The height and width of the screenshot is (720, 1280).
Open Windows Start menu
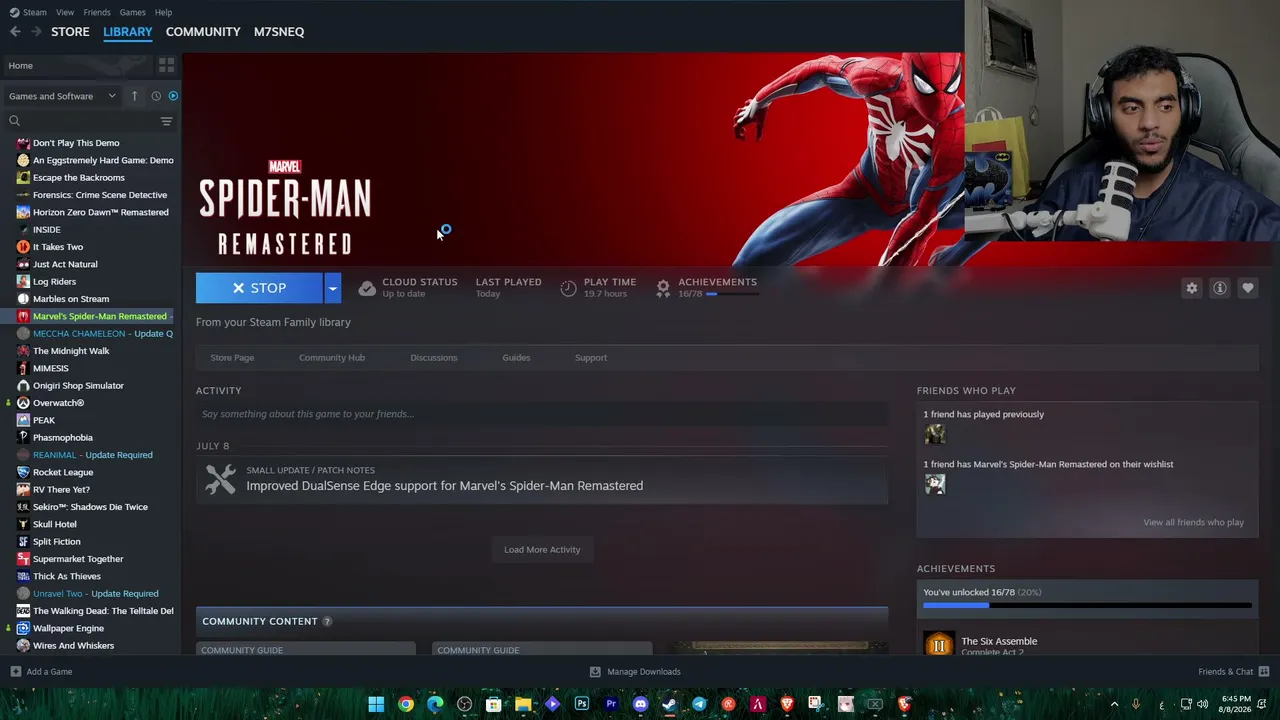click(x=376, y=704)
